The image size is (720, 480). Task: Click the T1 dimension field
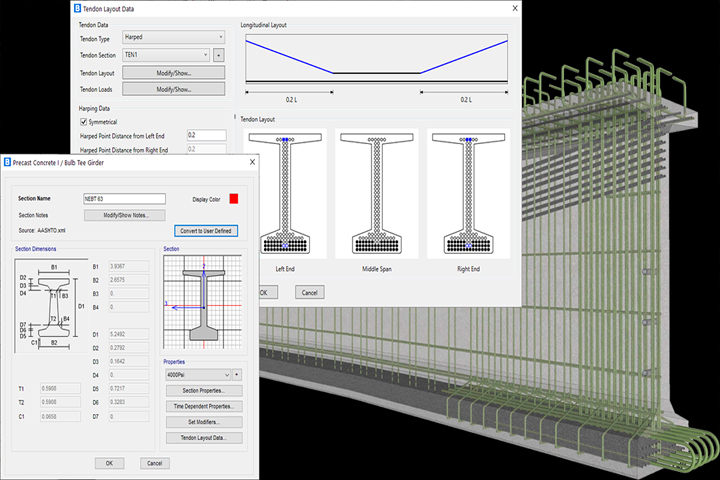point(61,389)
